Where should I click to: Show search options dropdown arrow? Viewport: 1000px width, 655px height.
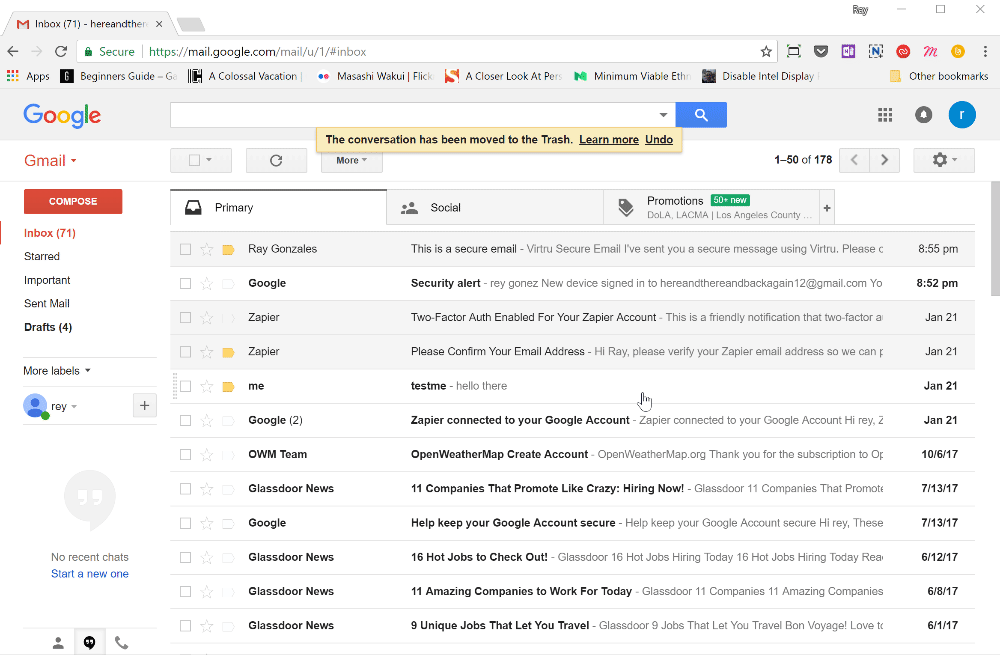[x=663, y=115]
